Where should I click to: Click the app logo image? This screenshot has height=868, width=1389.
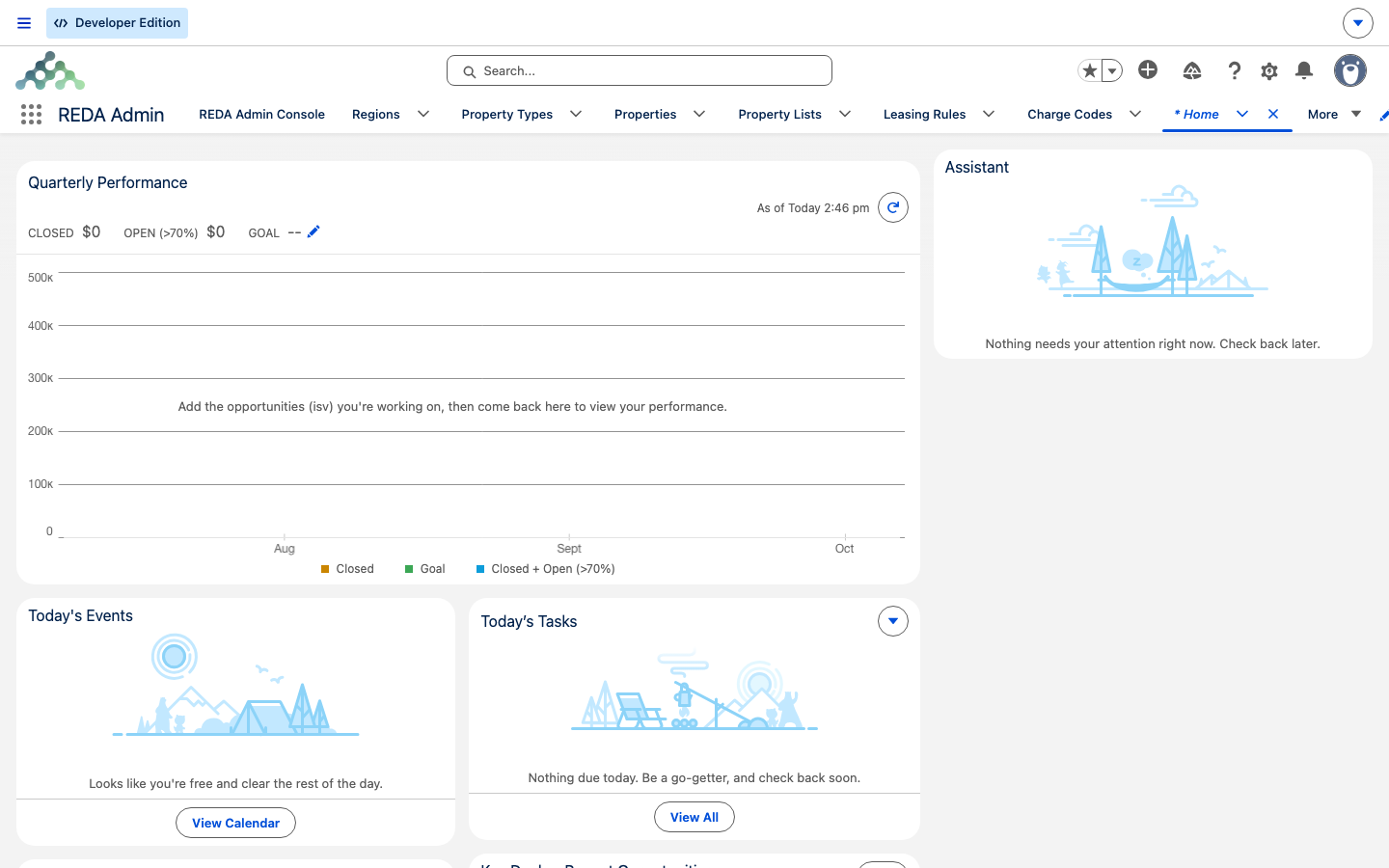pos(50,71)
